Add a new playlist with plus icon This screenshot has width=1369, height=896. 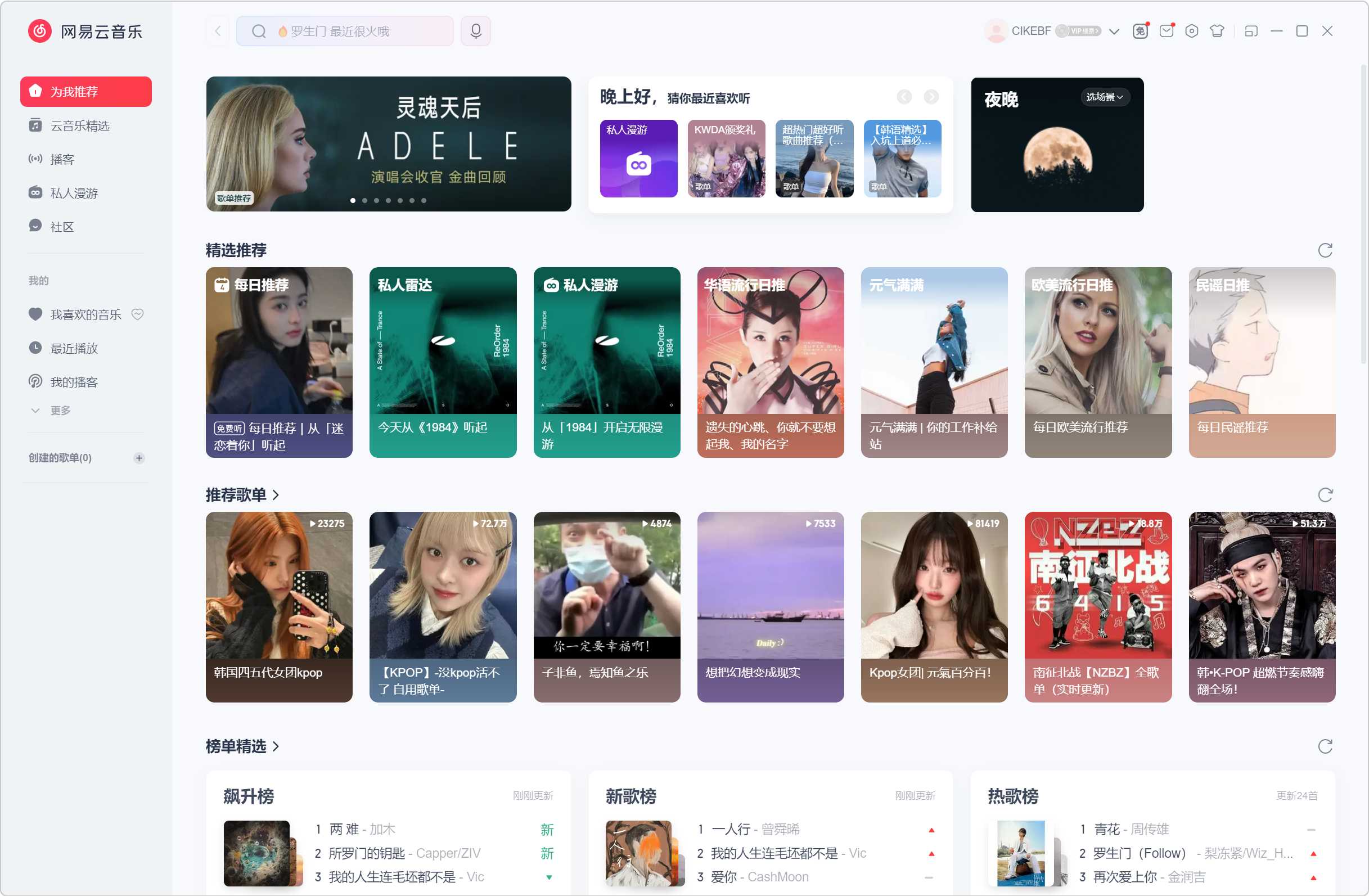click(138, 458)
